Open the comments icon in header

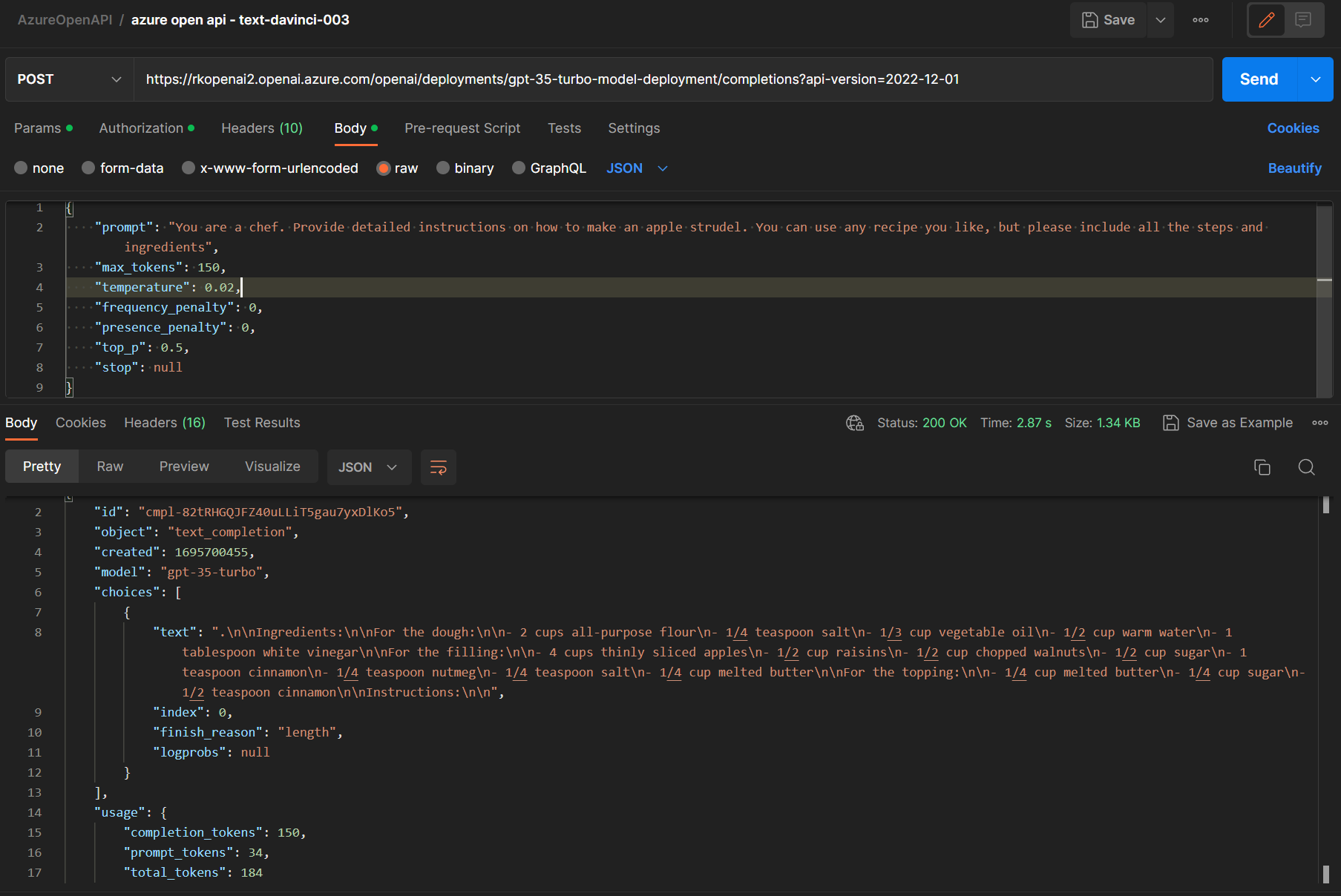pos(1303,20)
